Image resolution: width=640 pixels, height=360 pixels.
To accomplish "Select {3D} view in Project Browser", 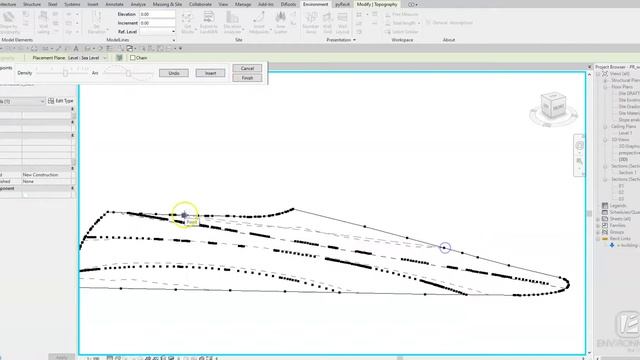I will coord(623,160).
